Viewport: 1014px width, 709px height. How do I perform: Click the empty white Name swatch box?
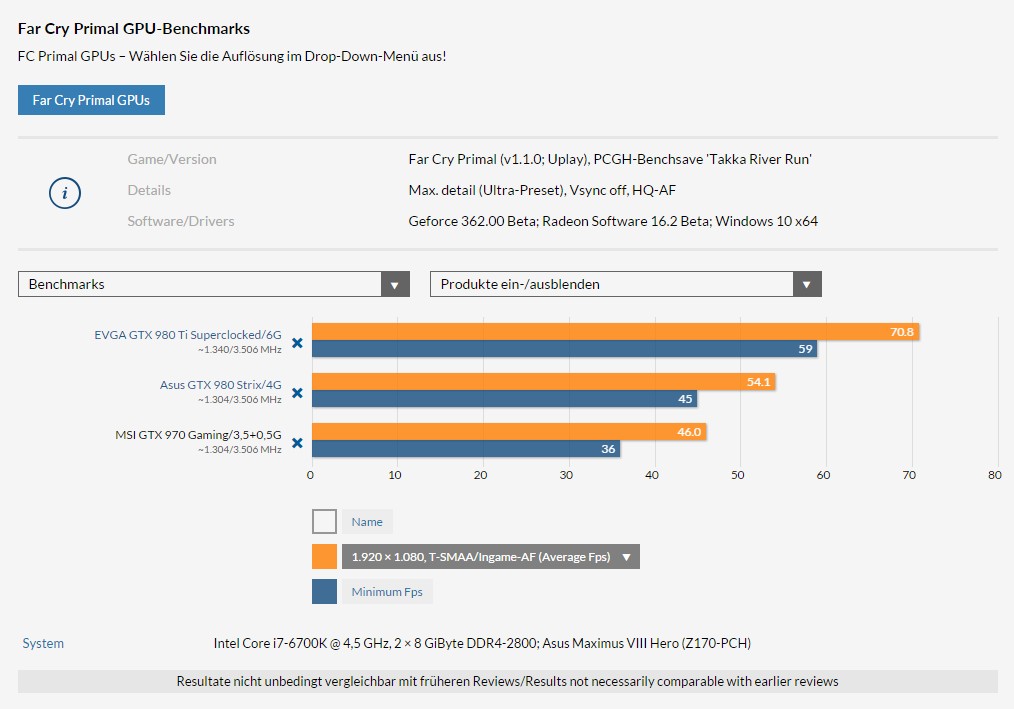[324, 521]
